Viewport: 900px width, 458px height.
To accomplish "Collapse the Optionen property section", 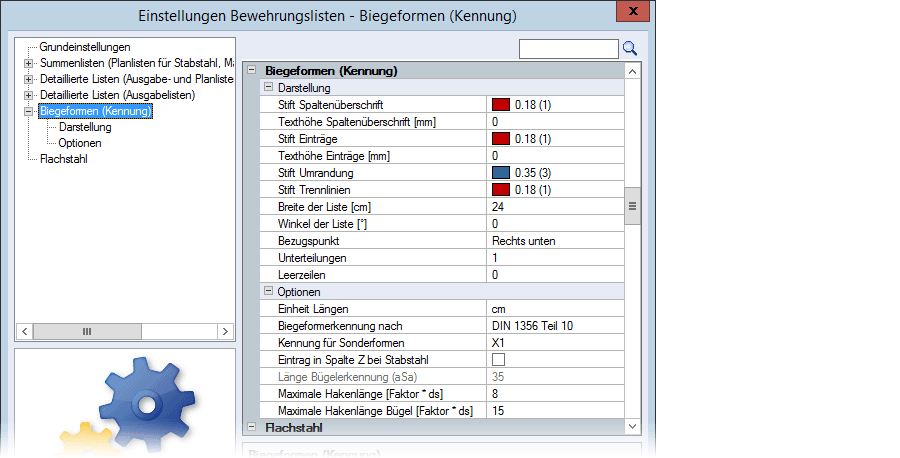I will coord(268,291).
